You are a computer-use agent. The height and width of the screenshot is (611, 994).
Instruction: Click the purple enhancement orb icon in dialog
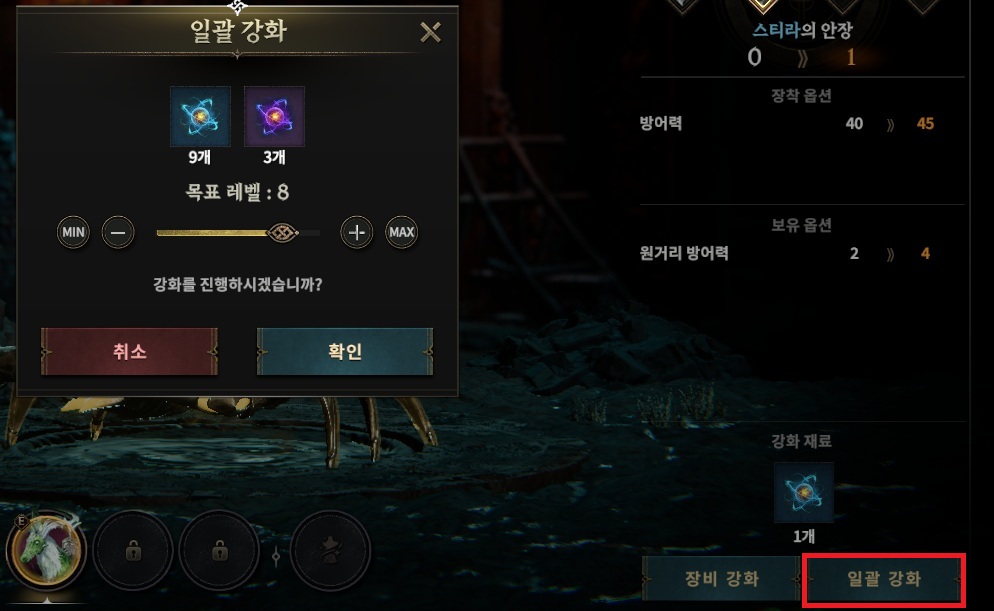(x=274, y=117)
